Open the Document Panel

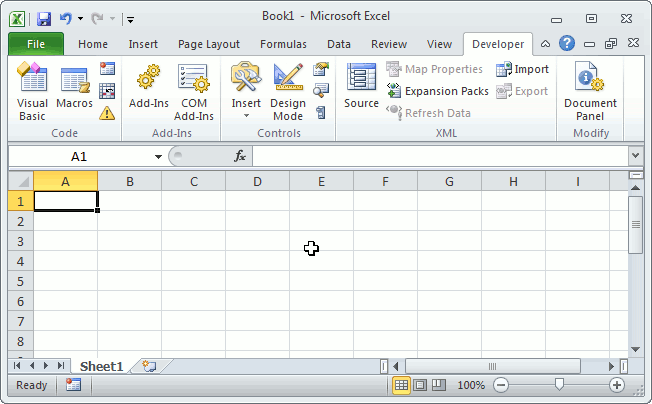tap(590, 92)
